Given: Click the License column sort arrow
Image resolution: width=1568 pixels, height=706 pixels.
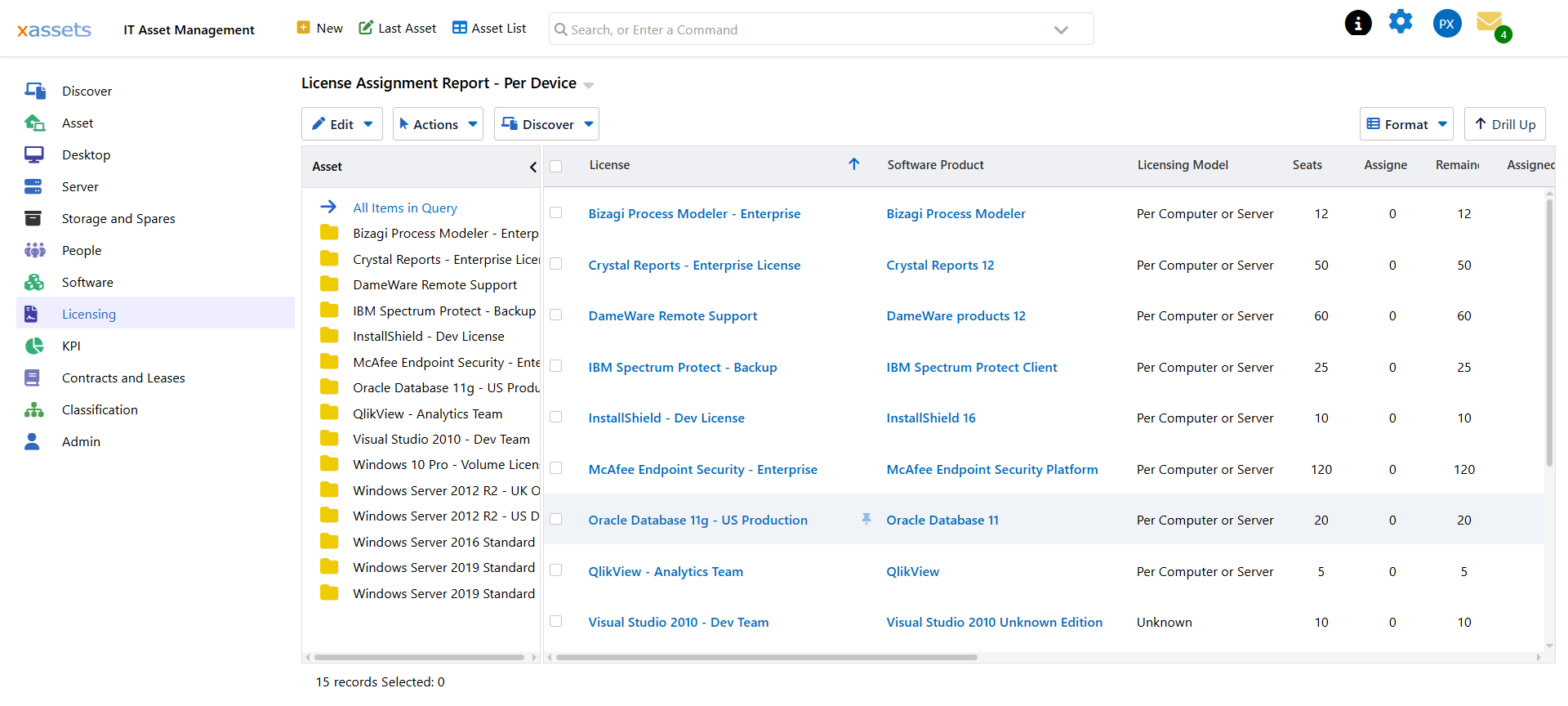Looking at the screenshot, I should 854,164.
